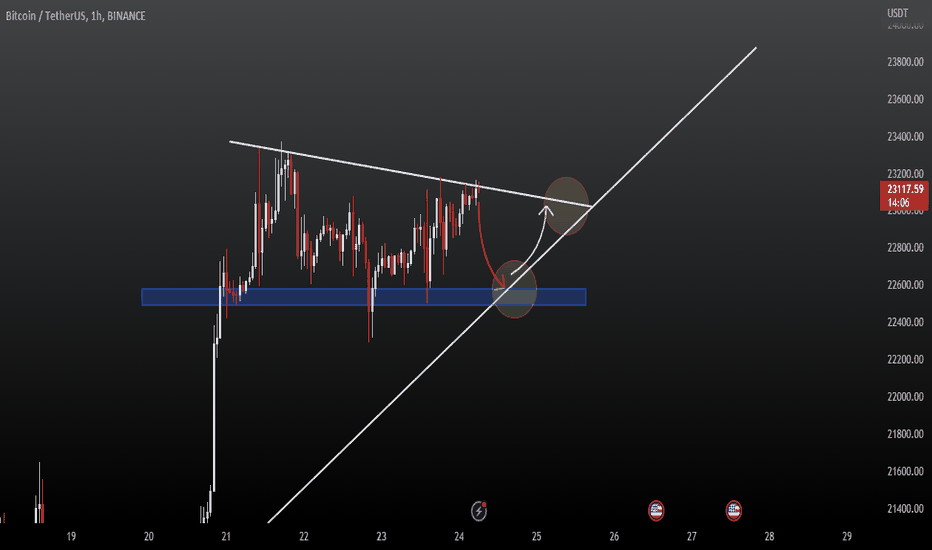Open the lightning bolt event marker
Image resolution: width=932 pixels, height=550 pixels.
coord(479,511)
